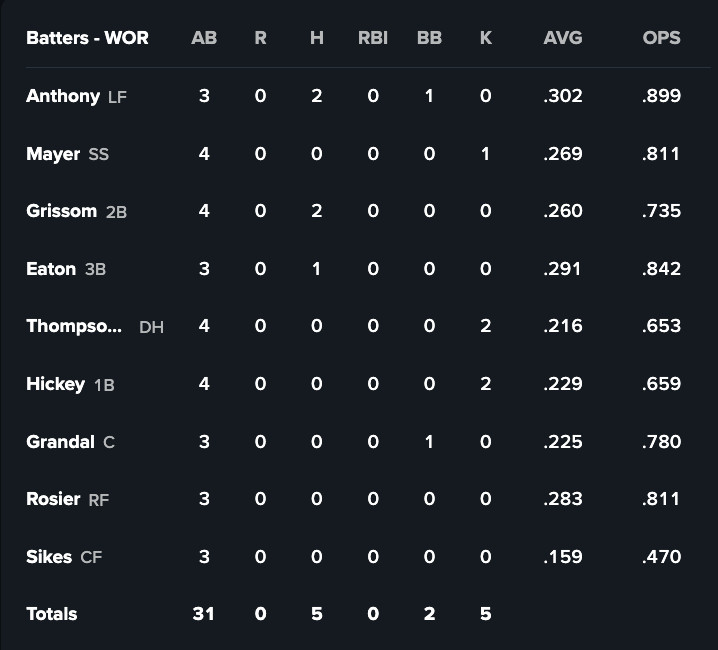Click Anthony's .899 OPS value
Viewport: 718px width, 650px height.
tap(661, 96)
